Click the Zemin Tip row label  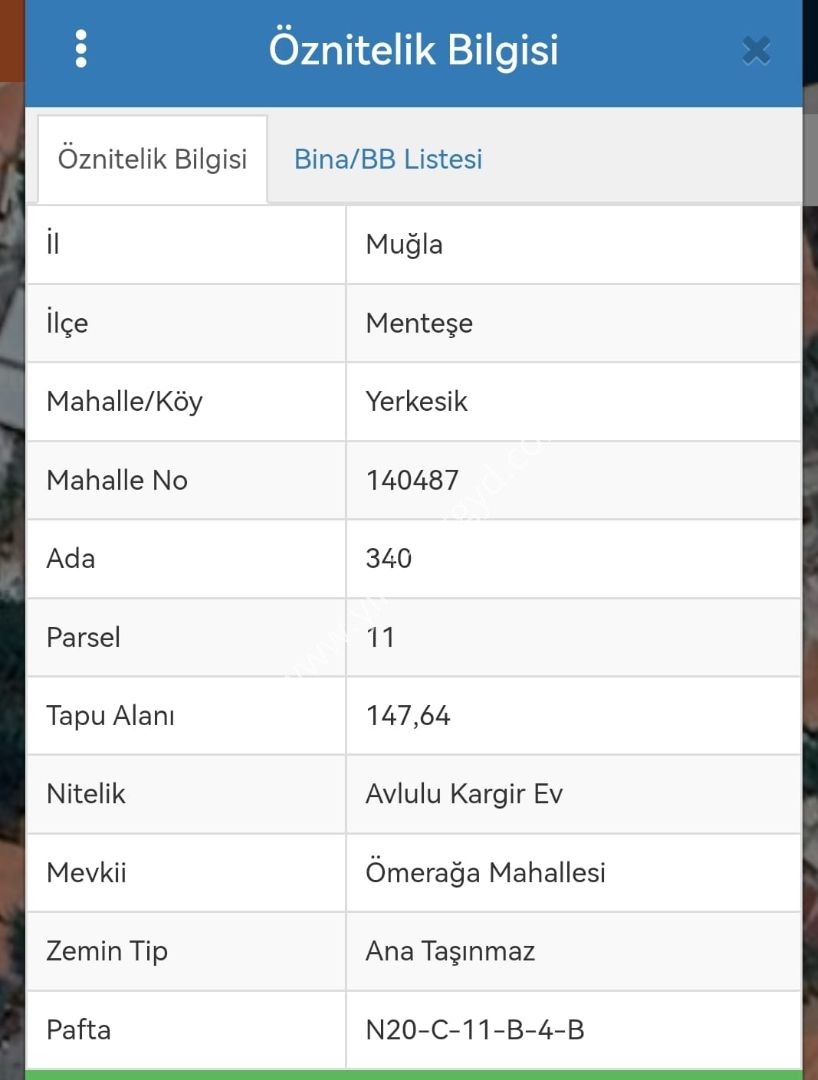[x=107, y=952]
